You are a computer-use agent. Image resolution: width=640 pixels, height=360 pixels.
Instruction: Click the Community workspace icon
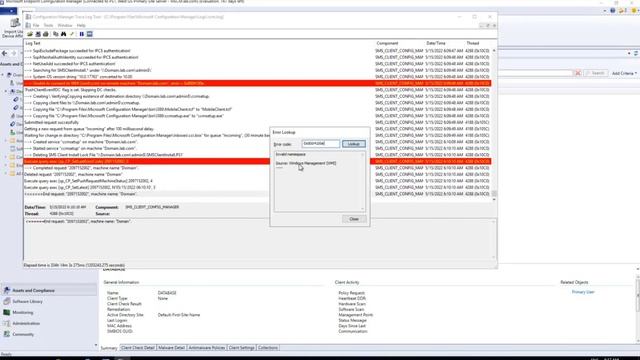coord(7,334)
